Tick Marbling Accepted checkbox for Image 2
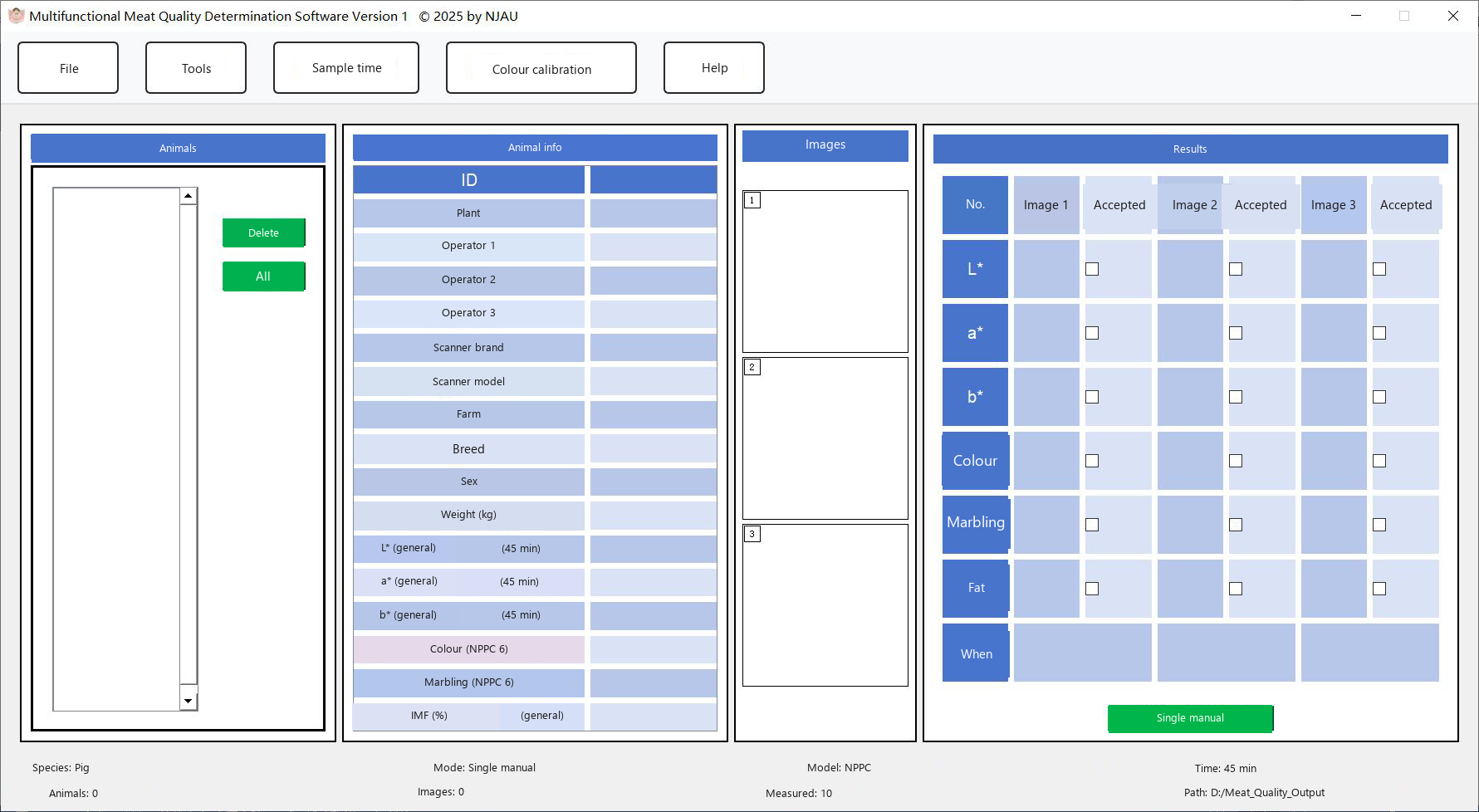This screenshot has height=812, width=1479. [x=1236, y=525]
